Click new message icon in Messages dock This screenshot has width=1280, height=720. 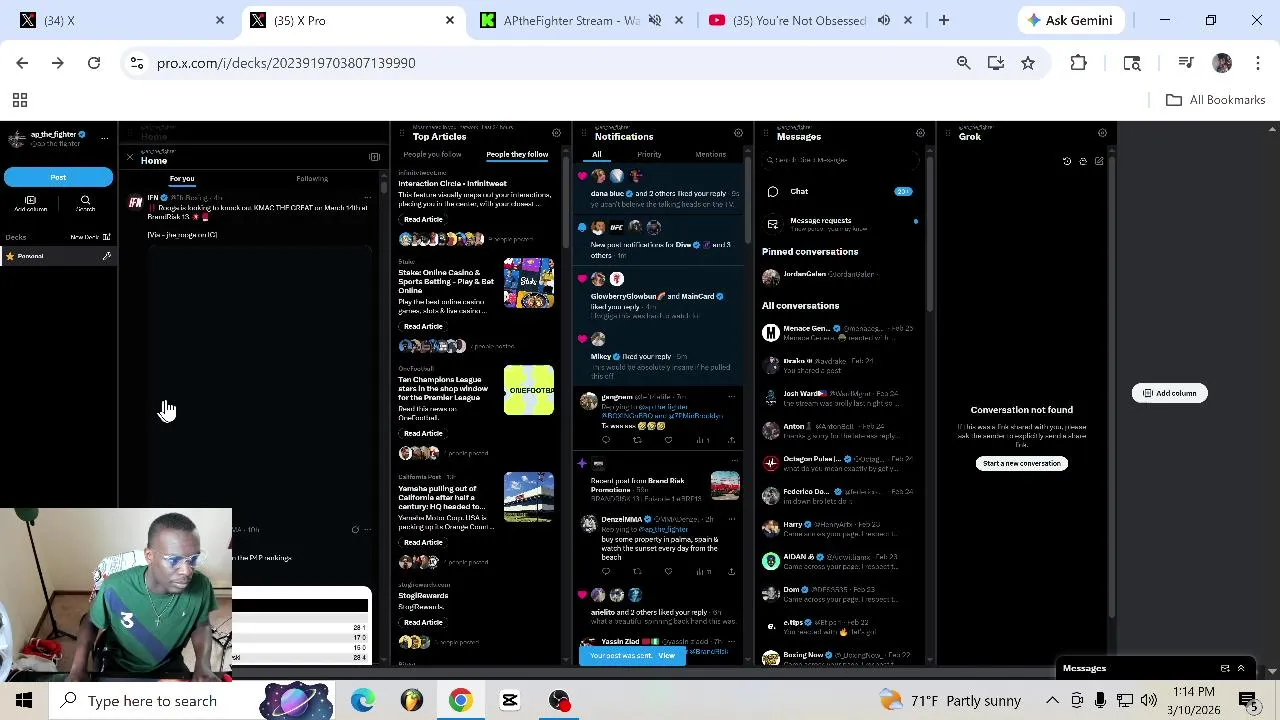coord(1225,668)
